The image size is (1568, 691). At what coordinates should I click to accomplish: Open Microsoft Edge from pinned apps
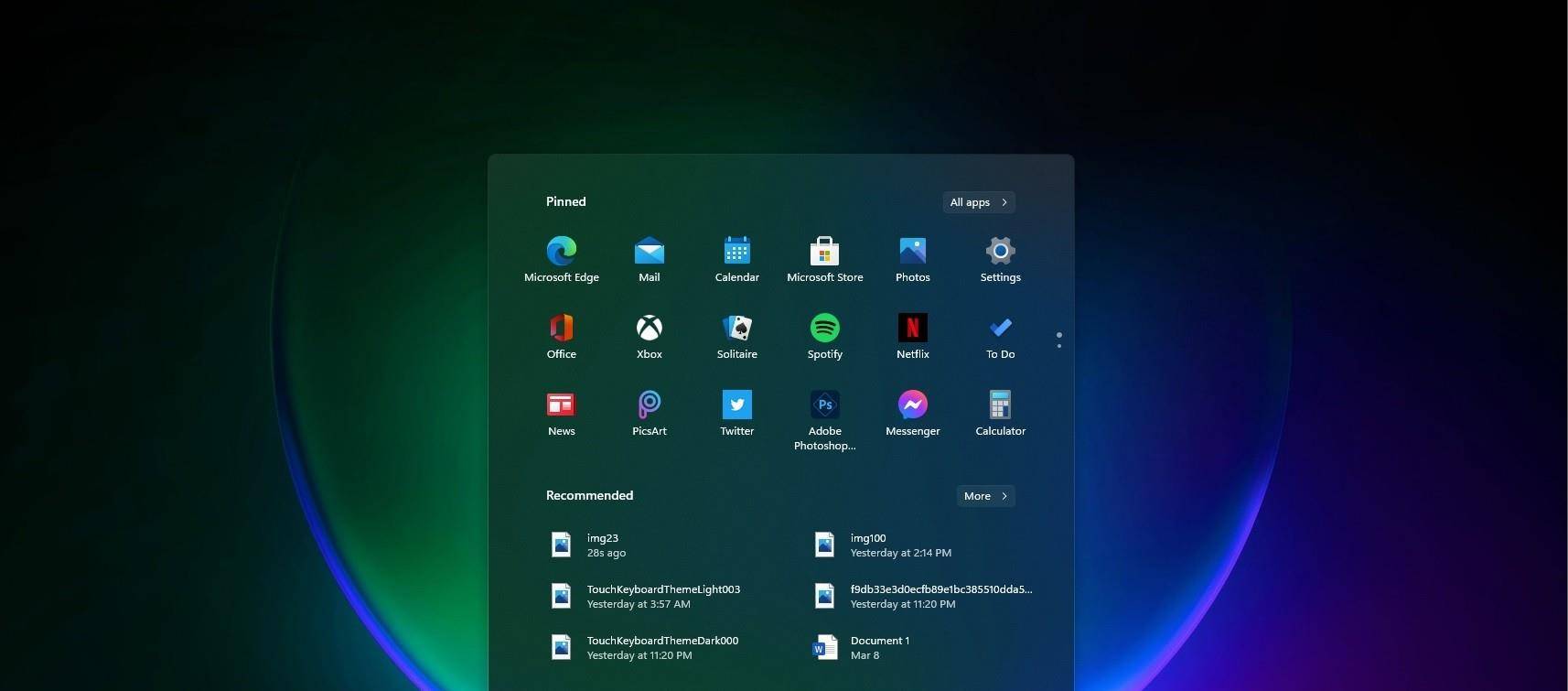[562, 259]
